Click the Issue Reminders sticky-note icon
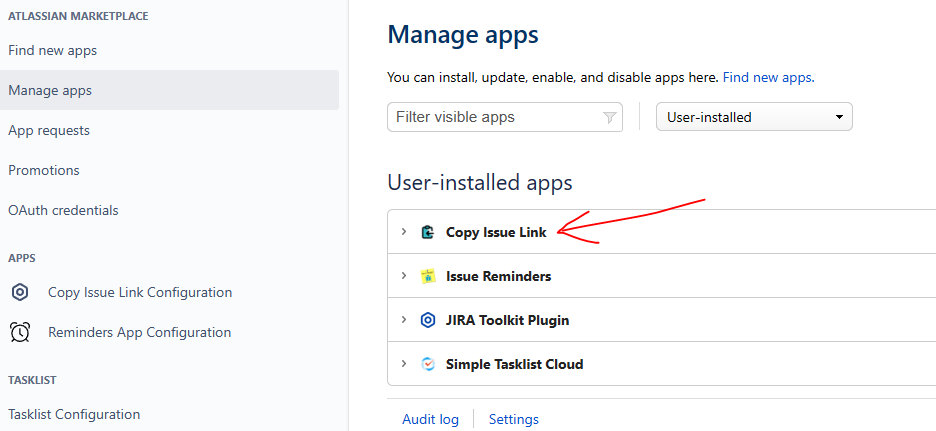Image resolution: width=936 pixels, height=431 pixels. 427,276
